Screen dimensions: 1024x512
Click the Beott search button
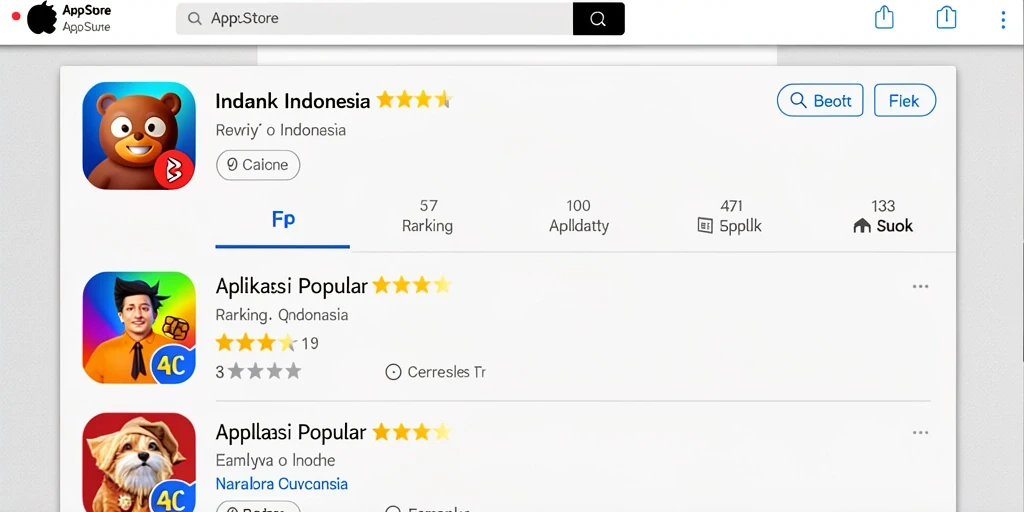[x=820, y=101]
